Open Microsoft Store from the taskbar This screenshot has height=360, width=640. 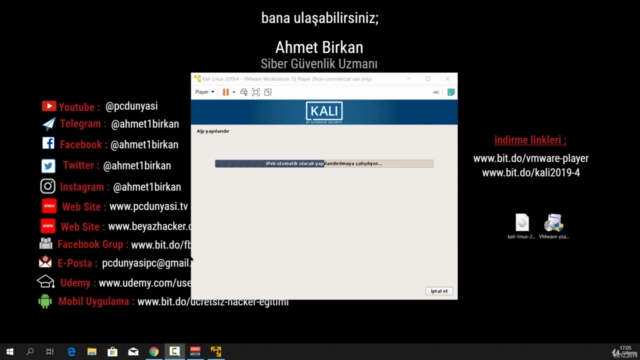click(x=112, y=351)
